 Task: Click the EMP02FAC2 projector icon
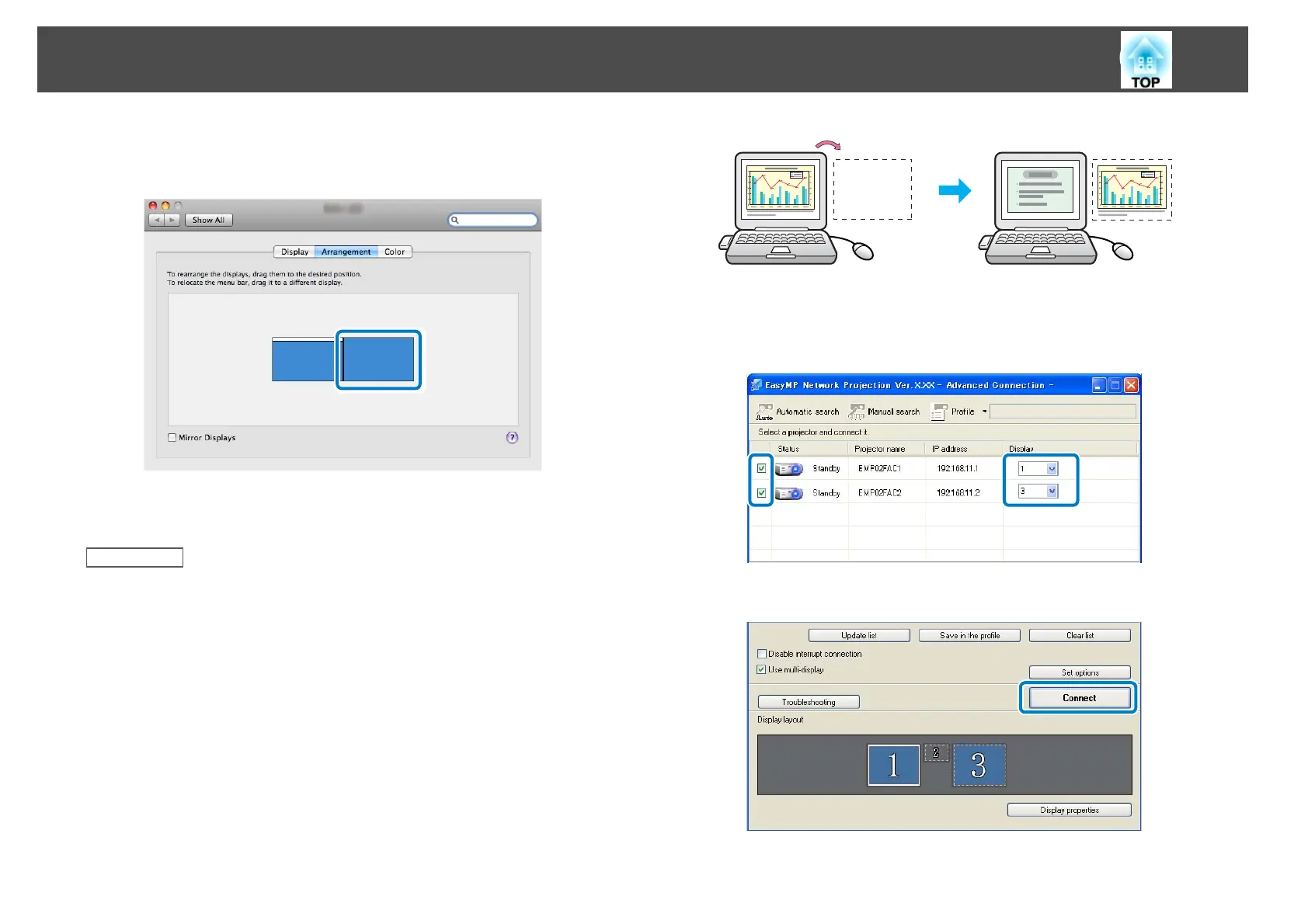[789, 494]
